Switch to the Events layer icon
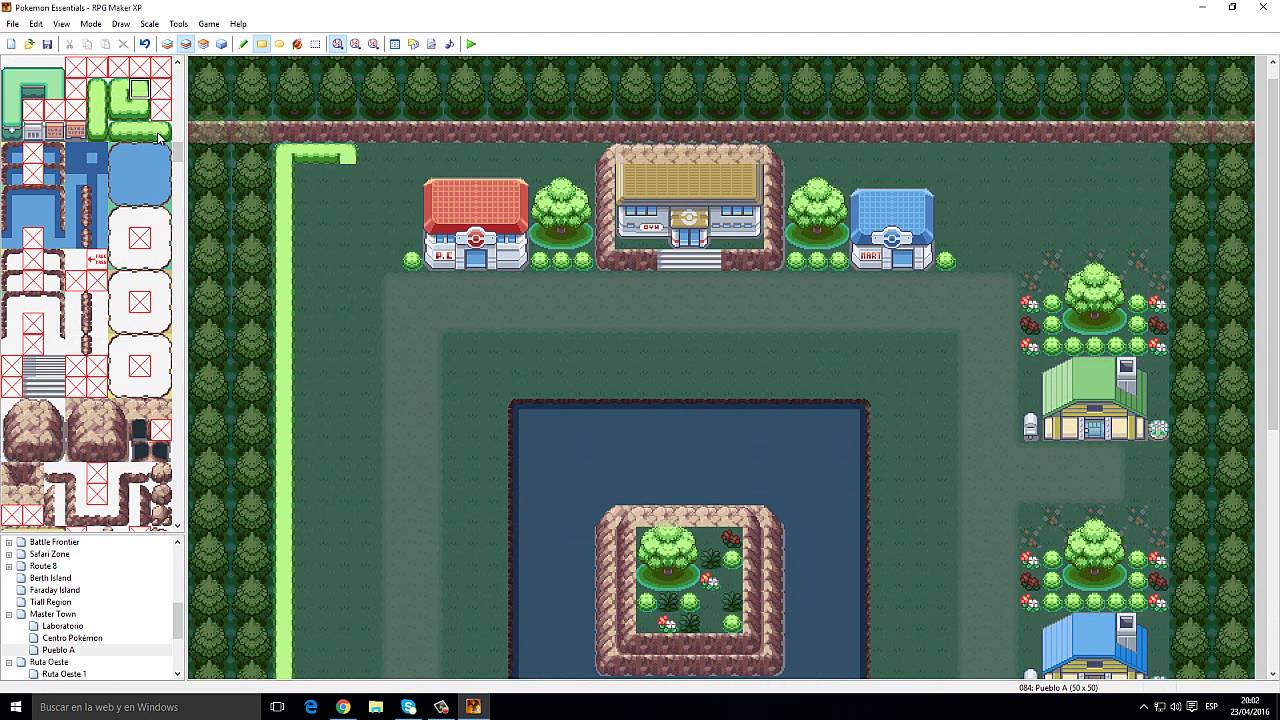The width and height of the screenshot is (1280, 720). pyautogui.click(x=221, y=44)
